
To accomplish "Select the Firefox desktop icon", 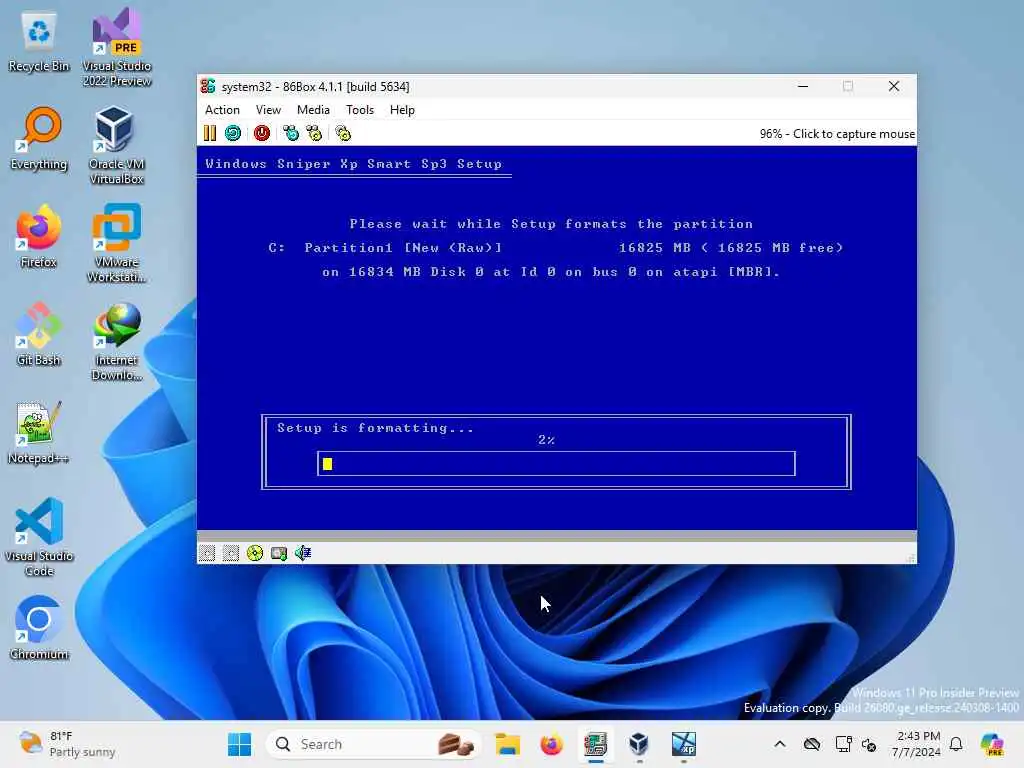I will (x=39, y=237).
